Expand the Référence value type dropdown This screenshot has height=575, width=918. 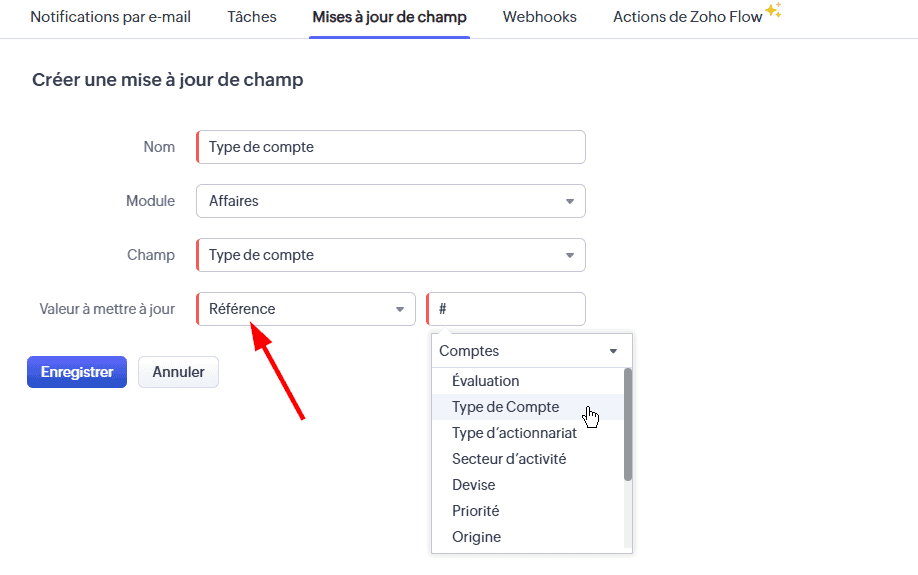tap(306, 309)
